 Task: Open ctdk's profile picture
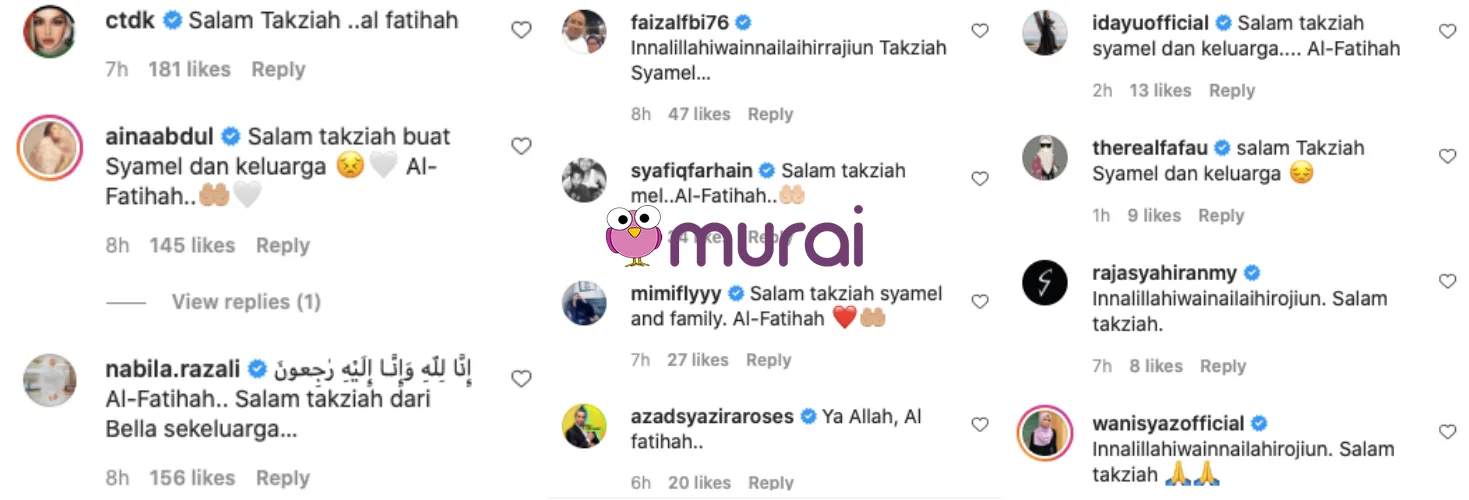(49, 30)
